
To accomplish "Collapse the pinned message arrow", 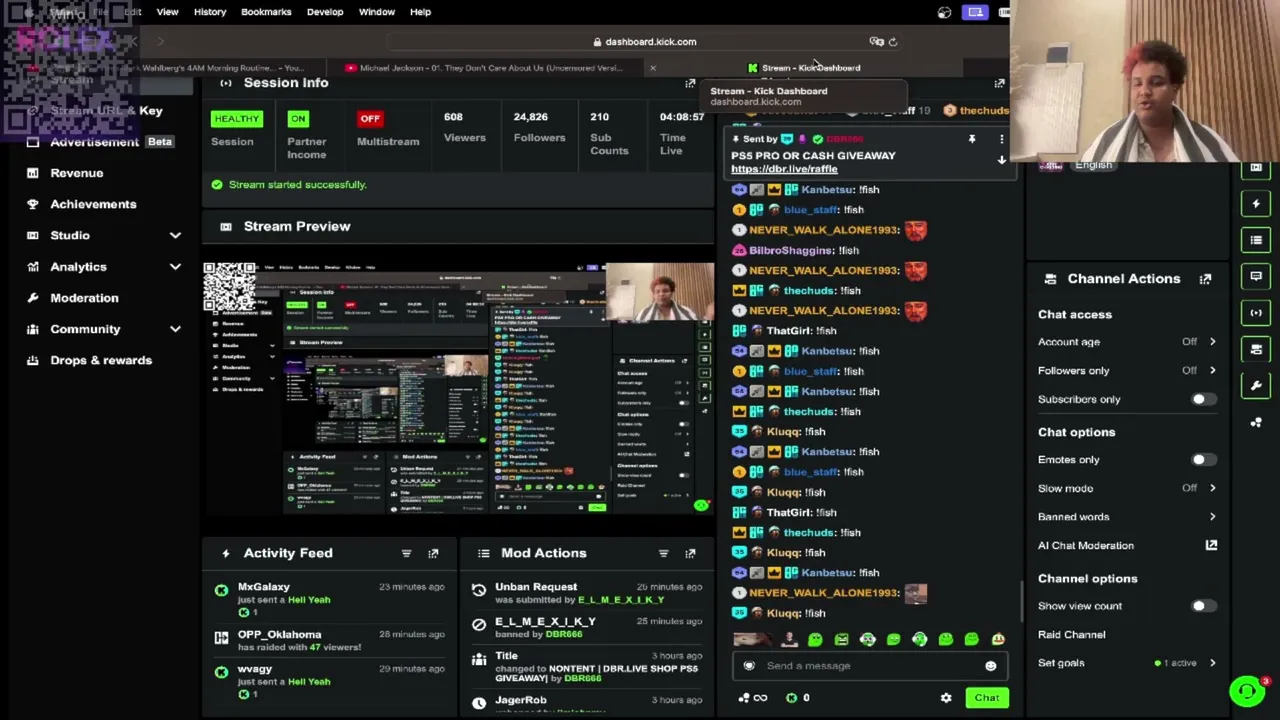I will coord(1001,160).
